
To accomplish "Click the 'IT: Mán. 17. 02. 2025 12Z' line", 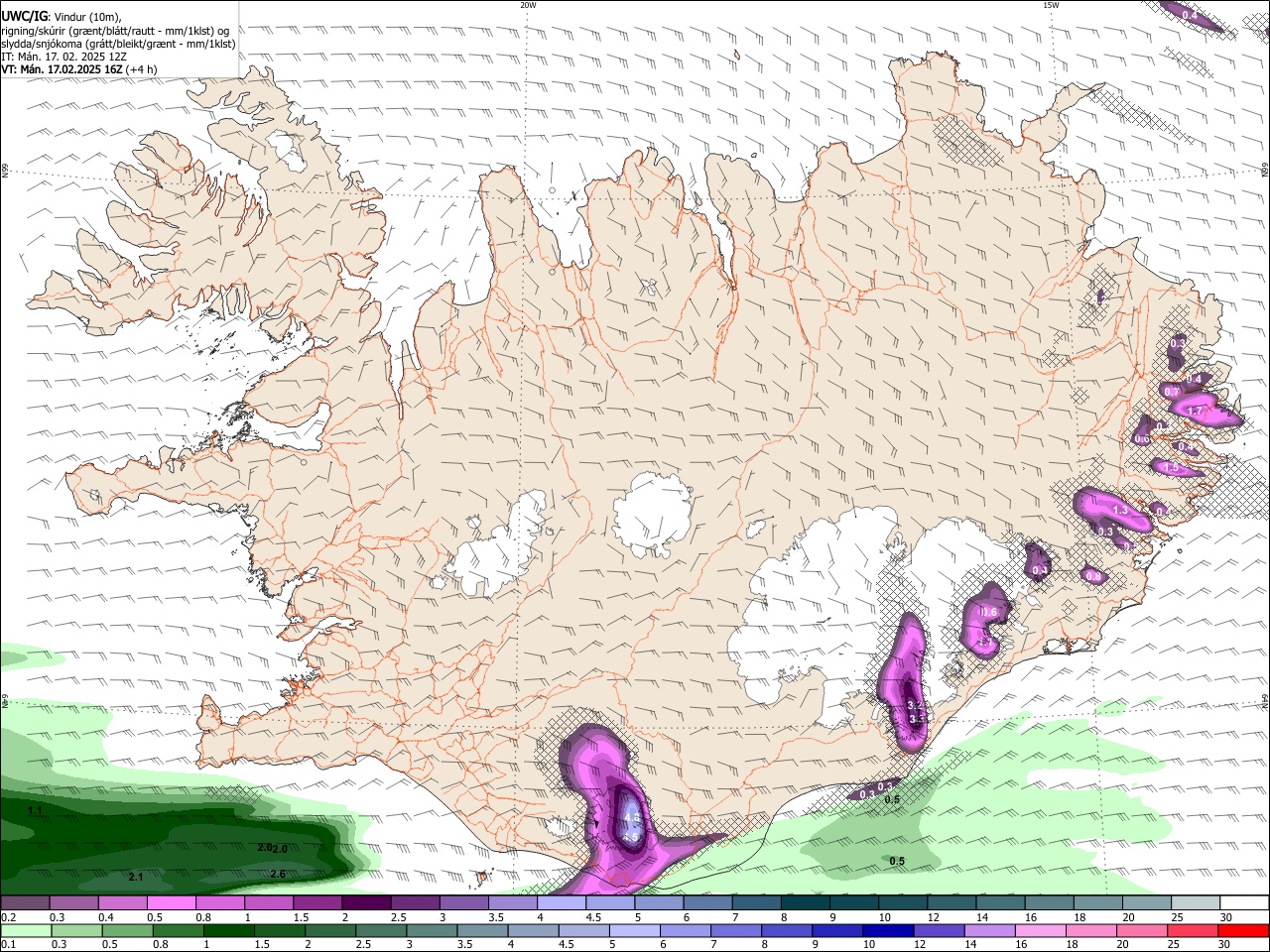I will (x=63, y=57).
